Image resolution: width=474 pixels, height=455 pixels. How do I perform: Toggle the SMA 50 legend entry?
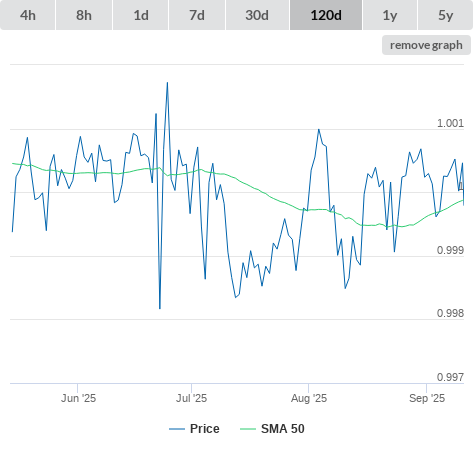point(283,429)
